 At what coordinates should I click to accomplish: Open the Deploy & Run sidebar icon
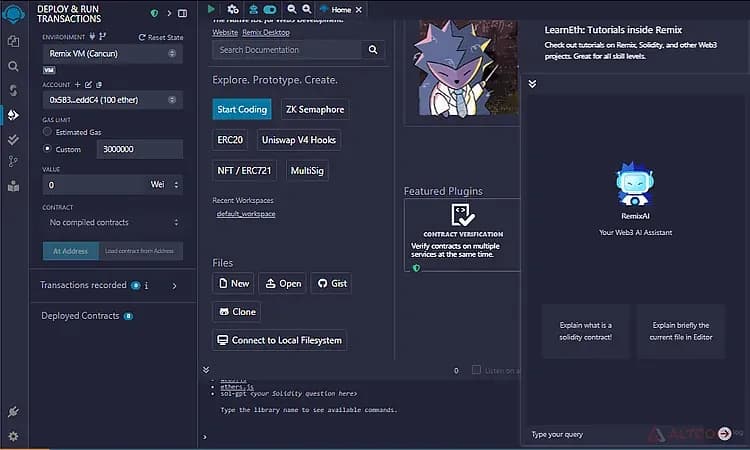tap(13, 115)
